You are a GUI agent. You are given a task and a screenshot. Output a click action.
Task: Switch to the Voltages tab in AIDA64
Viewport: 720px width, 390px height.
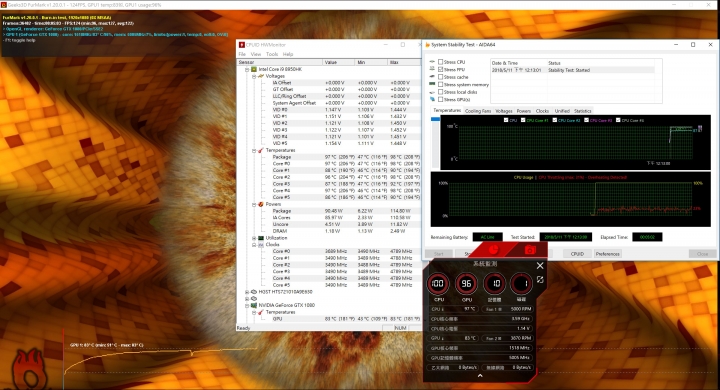click(x=504, y=111)
